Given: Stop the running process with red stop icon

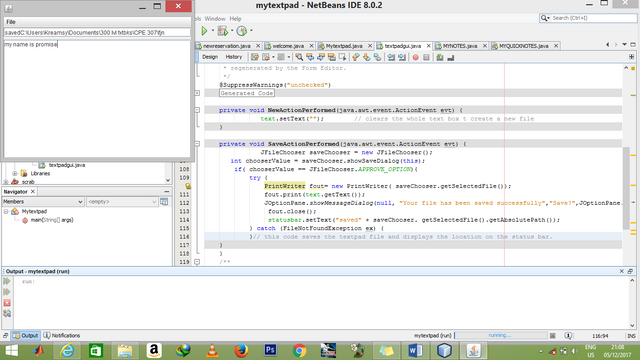Looking at the screenshot, I should click(x=7, y=303).
